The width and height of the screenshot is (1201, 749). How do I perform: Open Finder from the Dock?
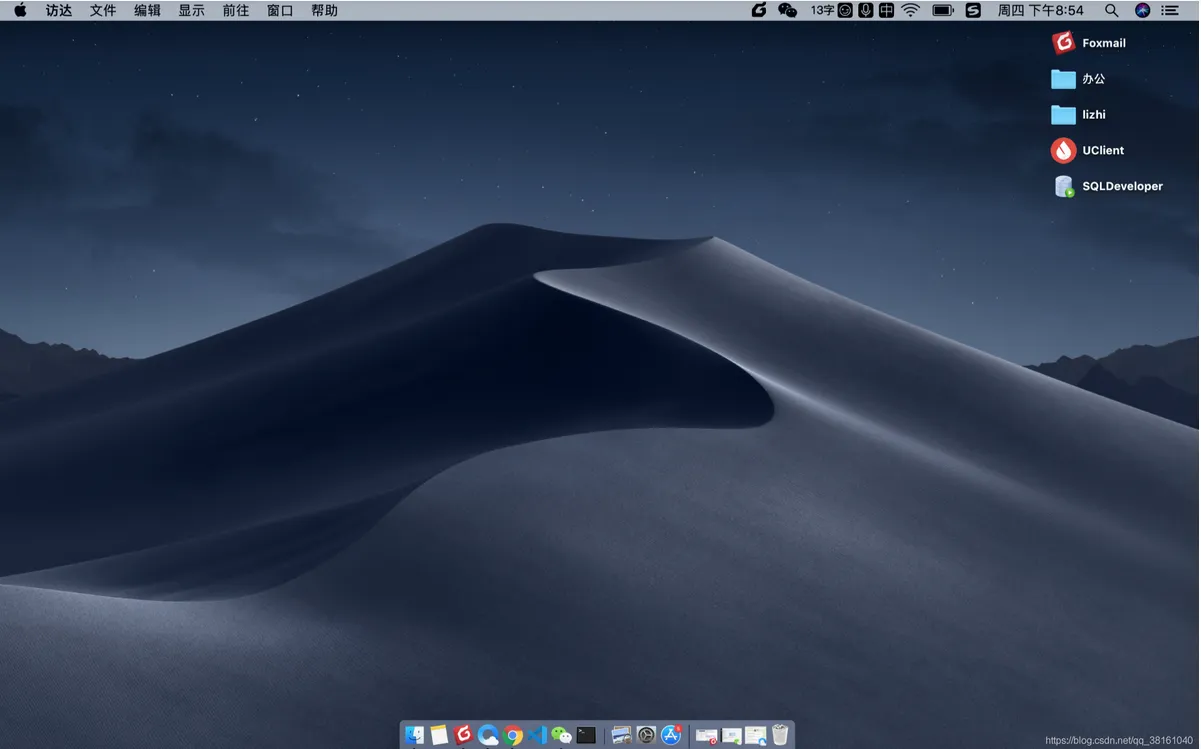[414, 735]
